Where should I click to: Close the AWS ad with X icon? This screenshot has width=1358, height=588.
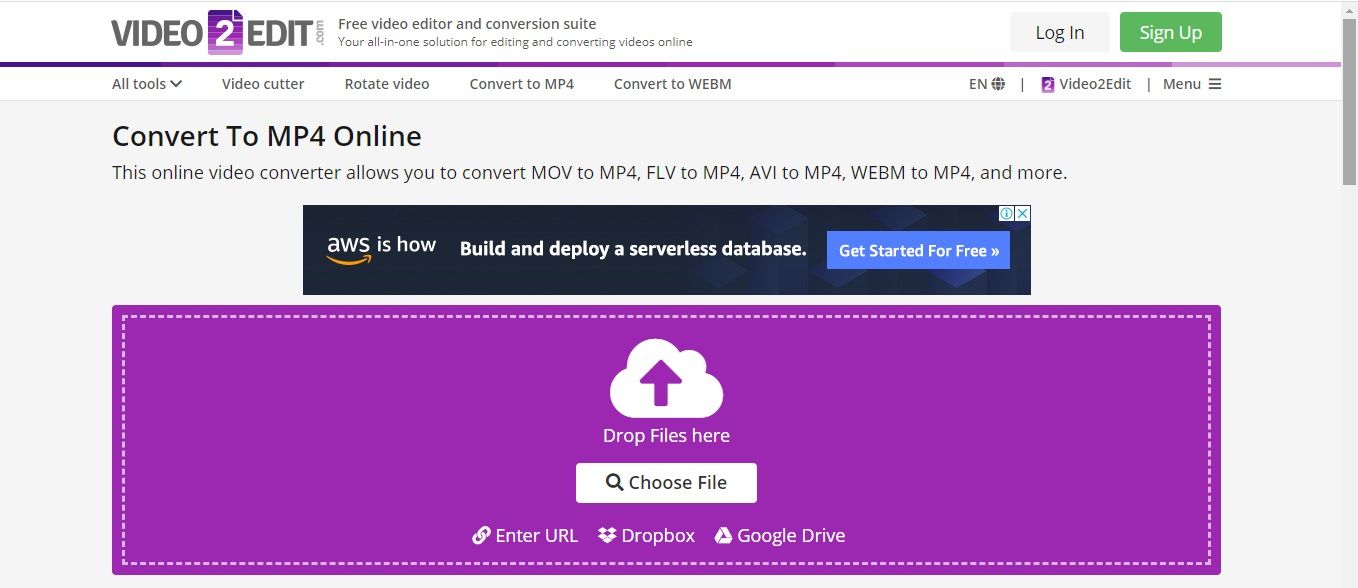1022,214
